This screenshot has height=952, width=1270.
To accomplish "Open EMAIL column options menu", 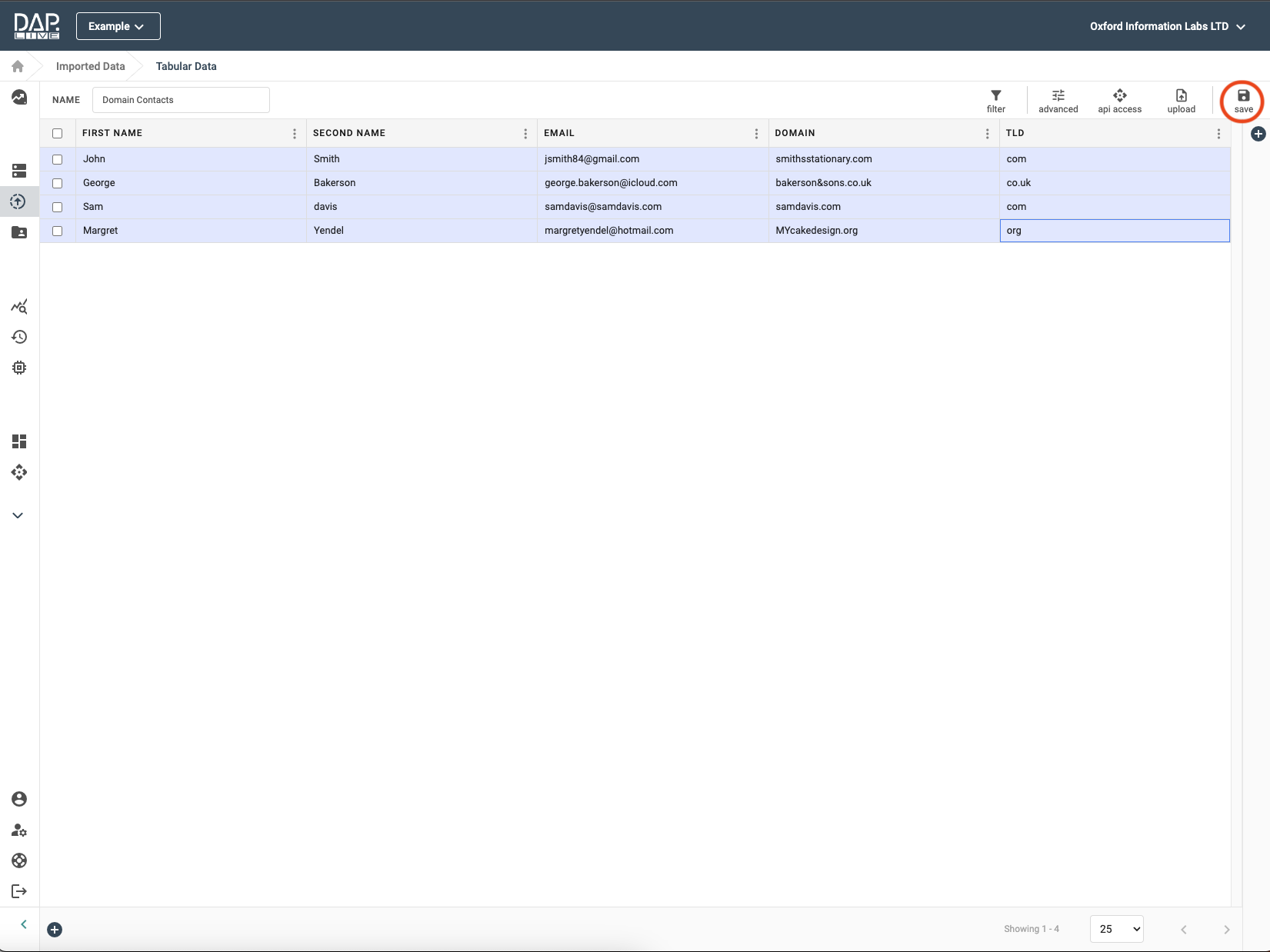I will coord(756,134).
